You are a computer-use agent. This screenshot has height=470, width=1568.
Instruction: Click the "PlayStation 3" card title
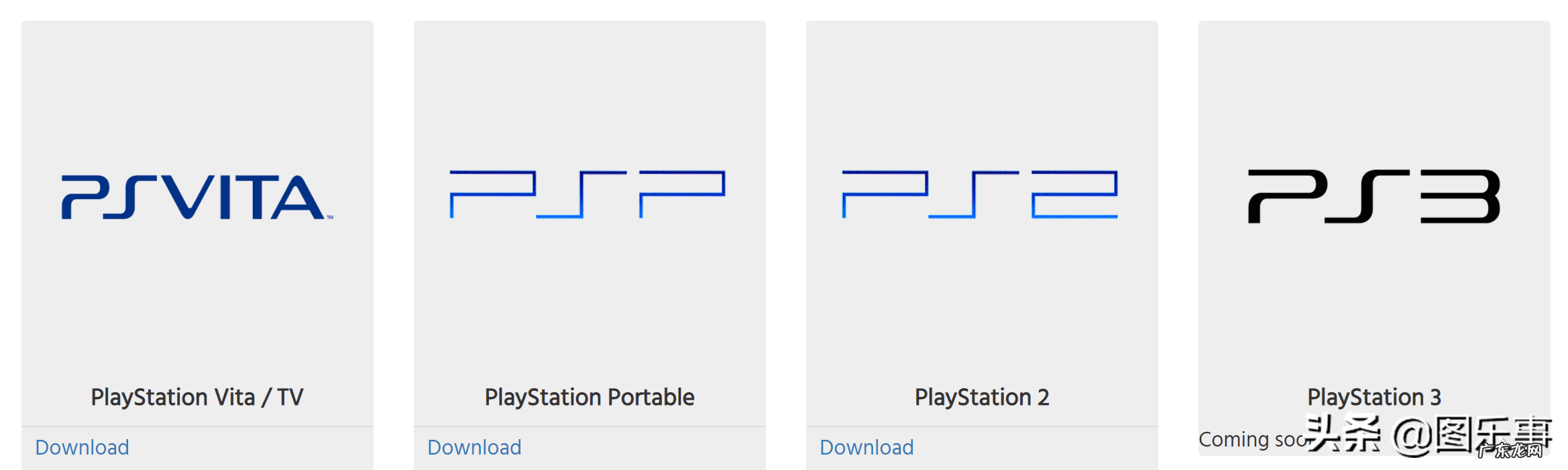click(1374, 398)
